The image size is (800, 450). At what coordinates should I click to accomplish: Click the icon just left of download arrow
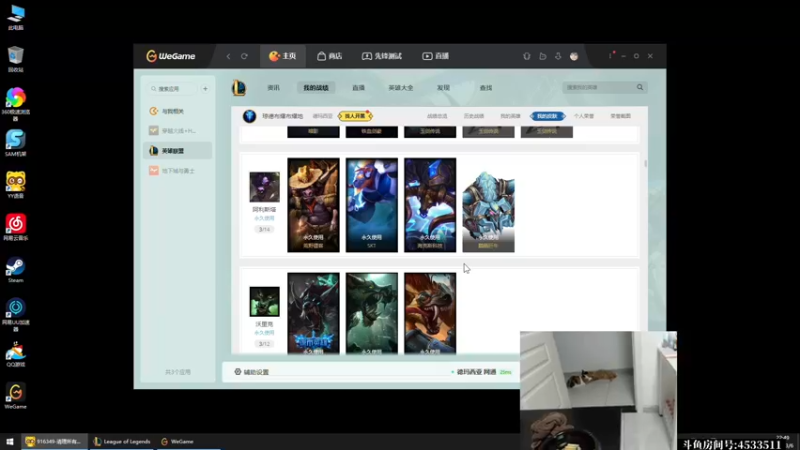coord(543,56)
